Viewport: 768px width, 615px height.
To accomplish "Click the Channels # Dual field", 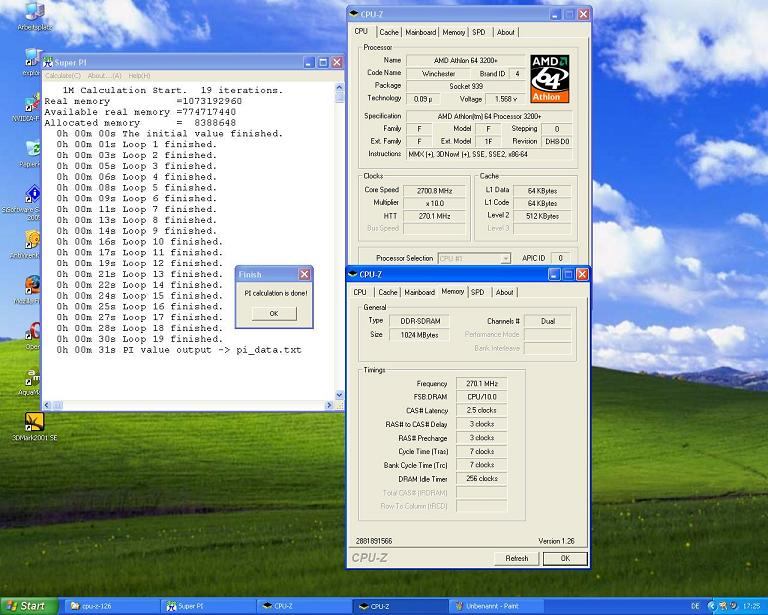I will click(548, 321).
